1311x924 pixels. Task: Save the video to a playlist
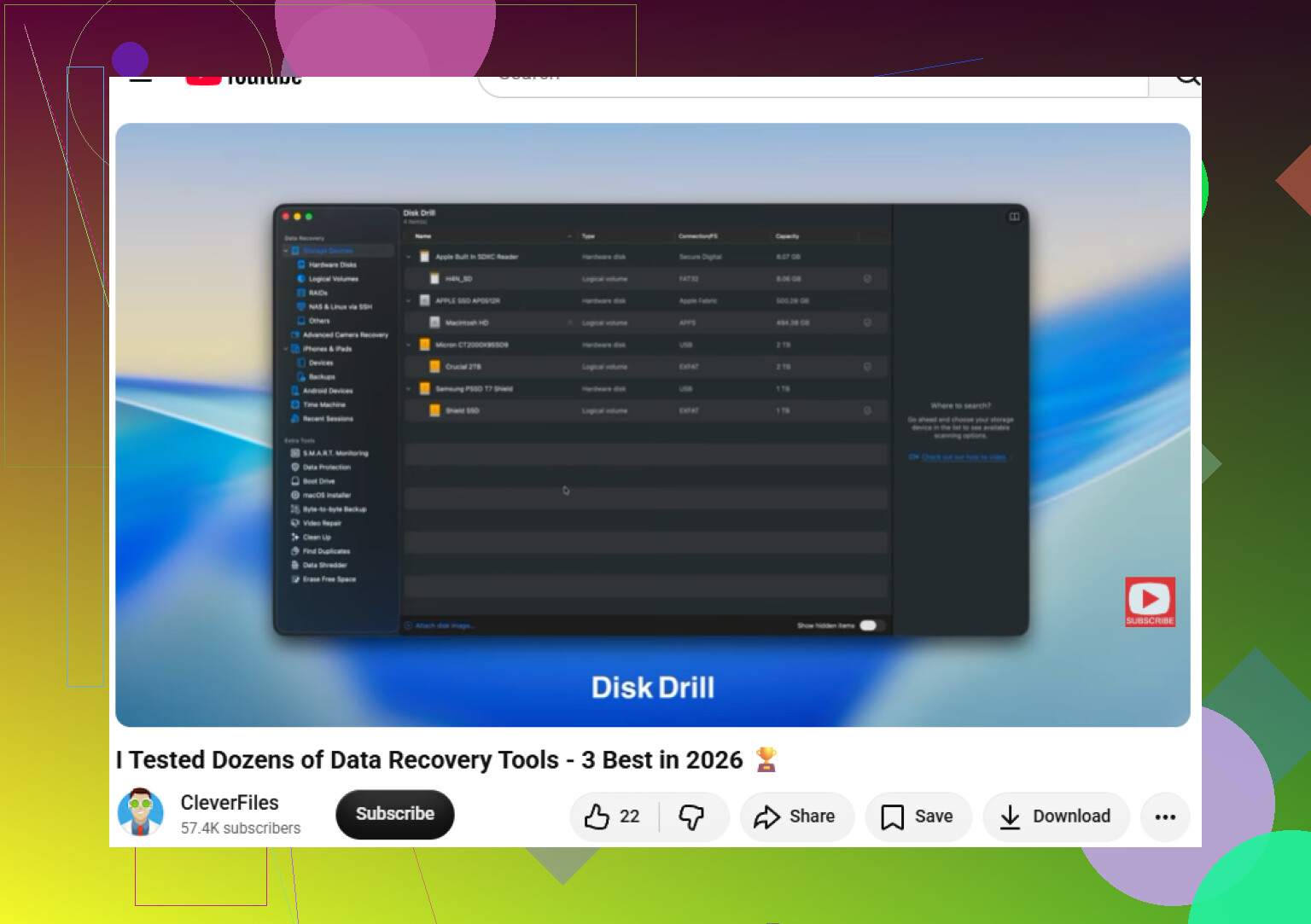pyautogui.click(x=918, y=816)
